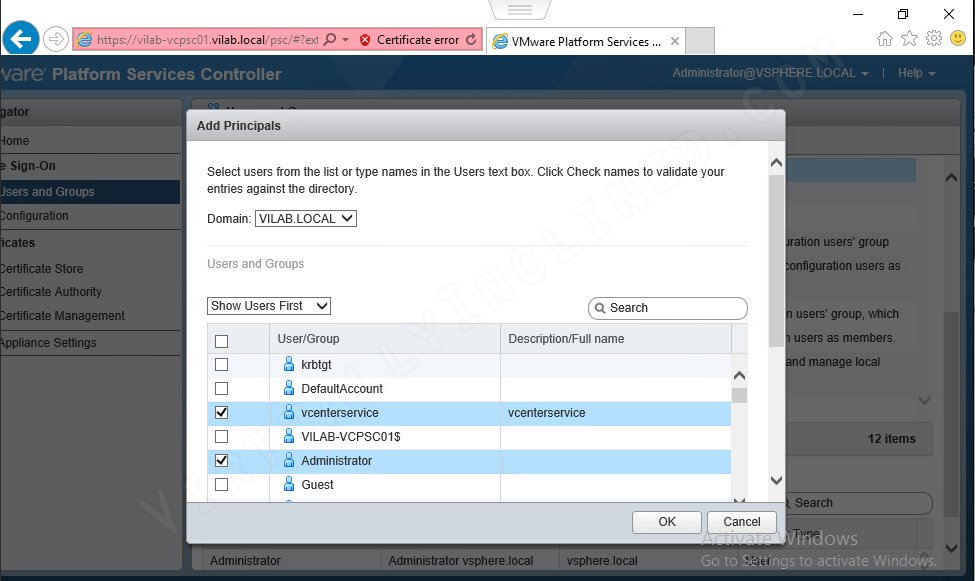Open the browser settings gear icon
This screenshot has width=975, height=581.
[x=934, y=39]
